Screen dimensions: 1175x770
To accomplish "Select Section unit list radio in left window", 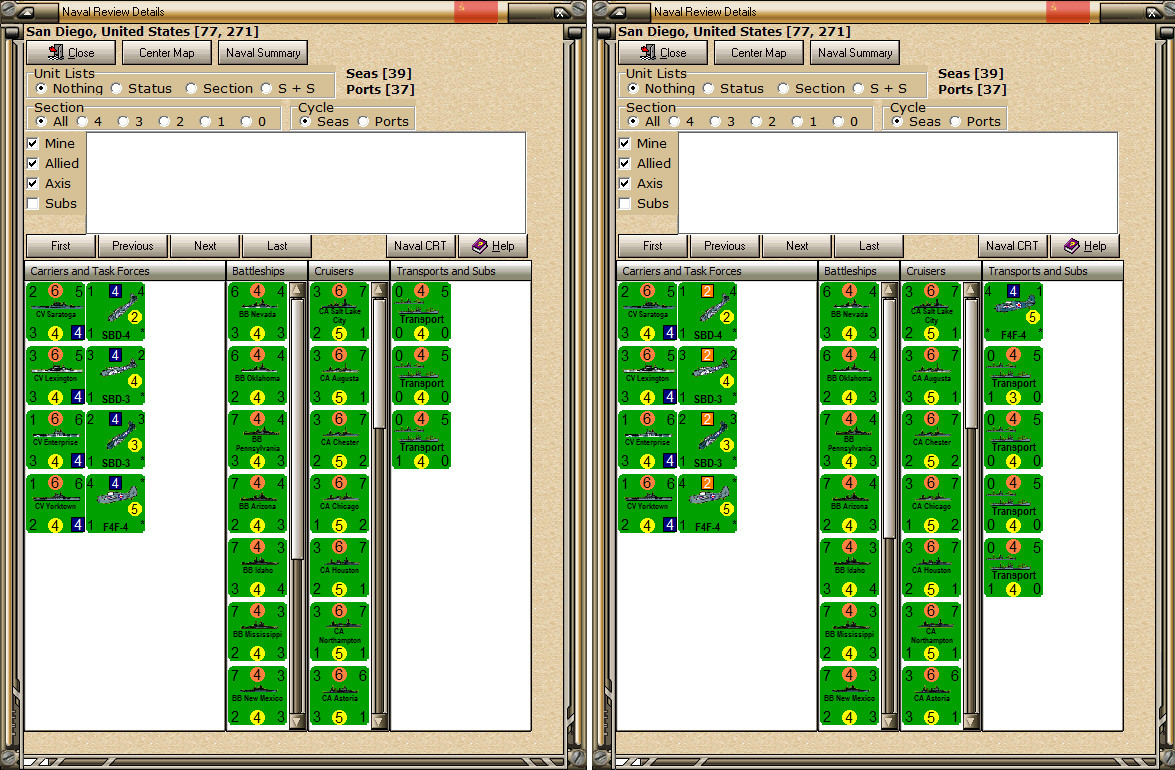I will click(191, 88).
